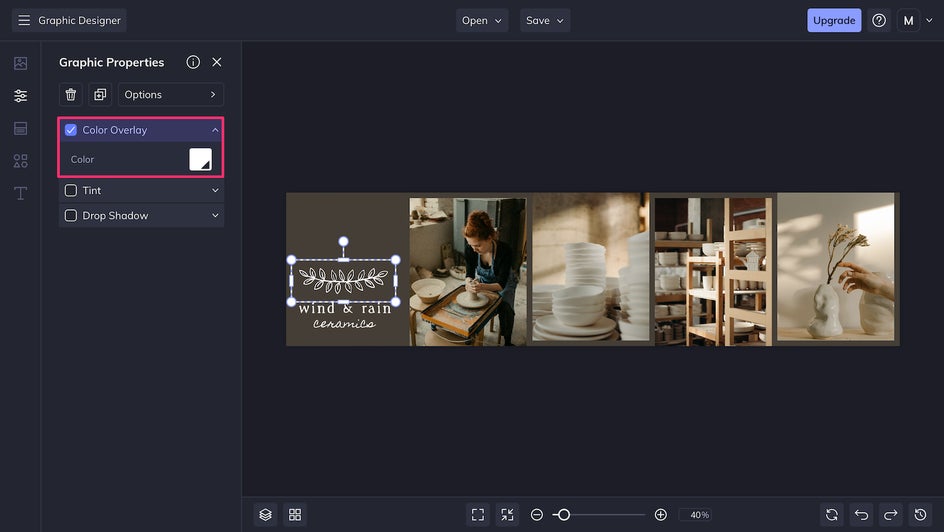
Task: Open the Graphics shapes sidebar icon
Action: click(x=20, y=161)
